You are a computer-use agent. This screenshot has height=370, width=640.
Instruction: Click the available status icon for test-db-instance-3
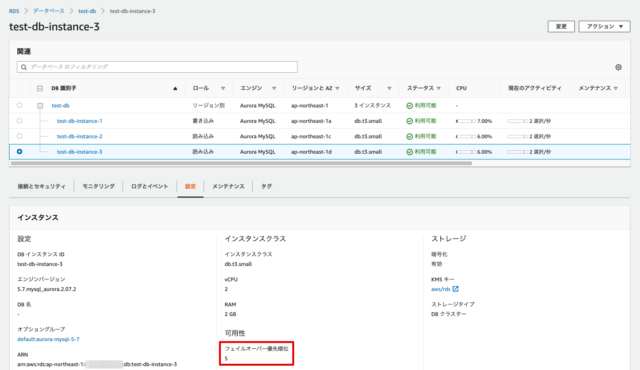(x=409, y=152)
